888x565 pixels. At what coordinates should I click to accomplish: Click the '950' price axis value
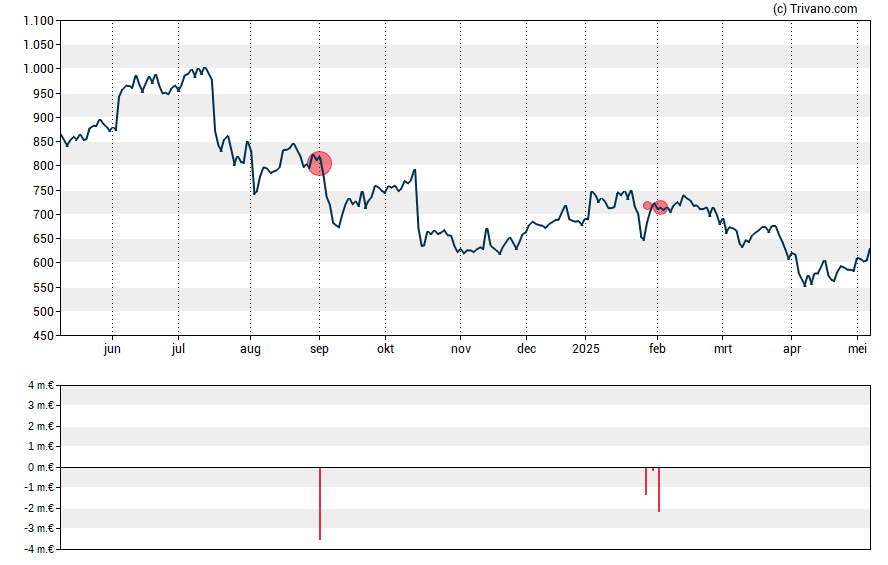pos(44,93)
